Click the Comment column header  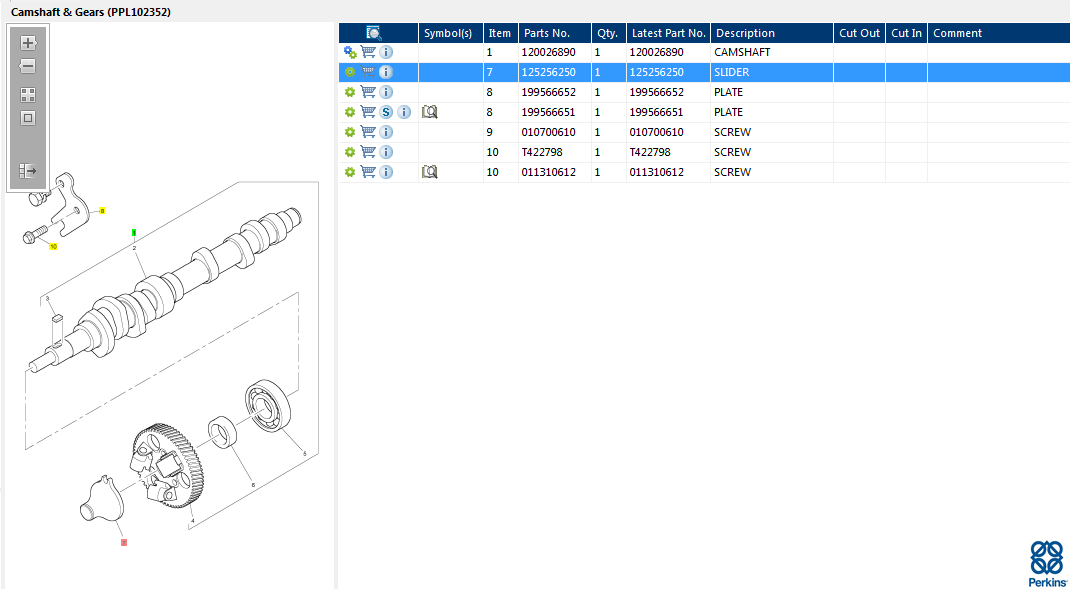pos(998,33)
